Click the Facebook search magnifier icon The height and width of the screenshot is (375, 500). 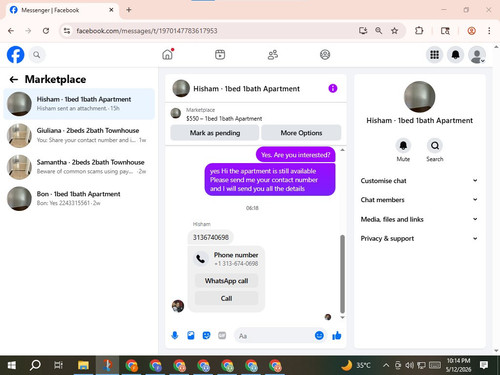pos(37,55)
